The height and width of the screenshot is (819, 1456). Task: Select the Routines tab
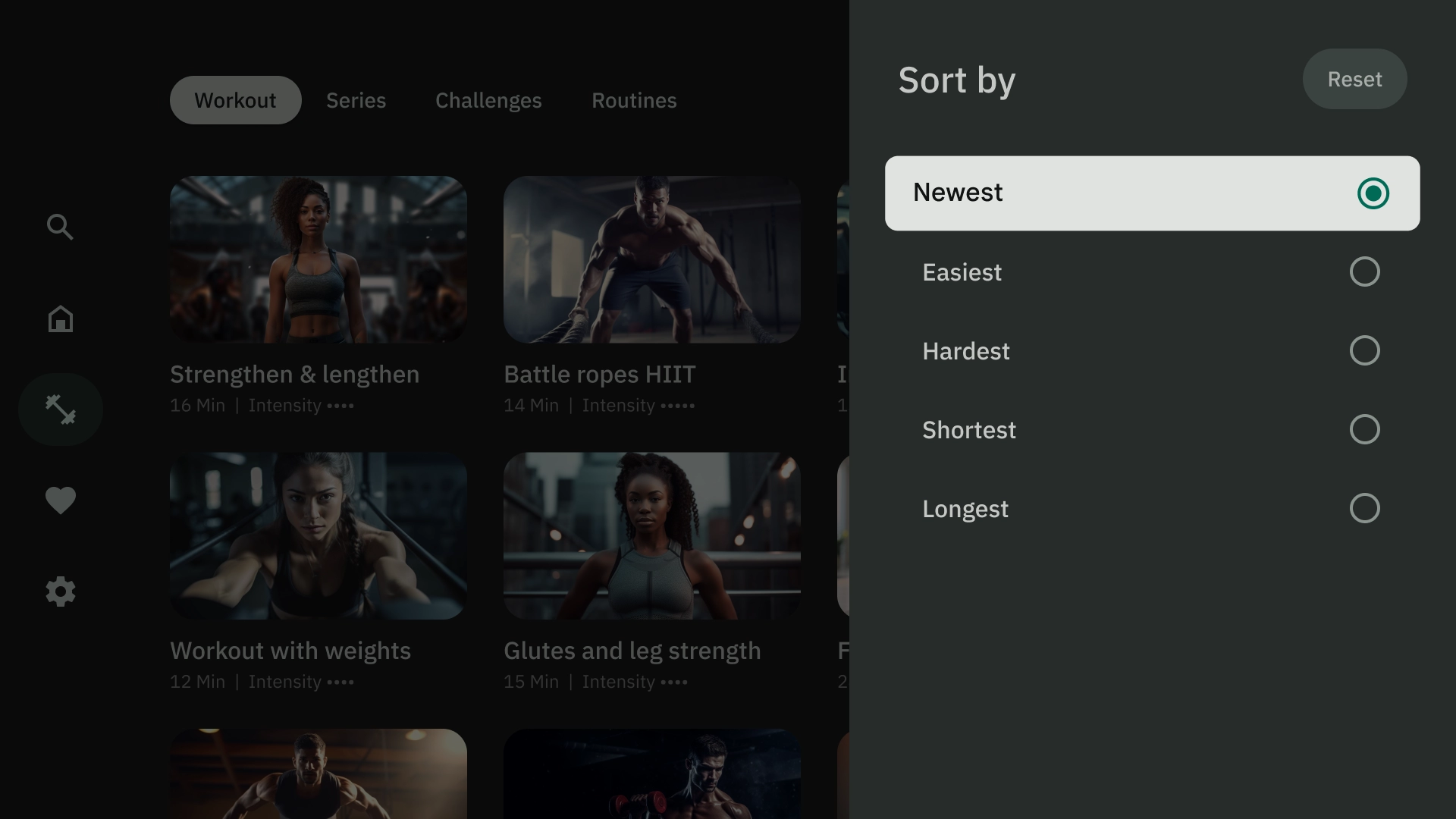(634, 100)
